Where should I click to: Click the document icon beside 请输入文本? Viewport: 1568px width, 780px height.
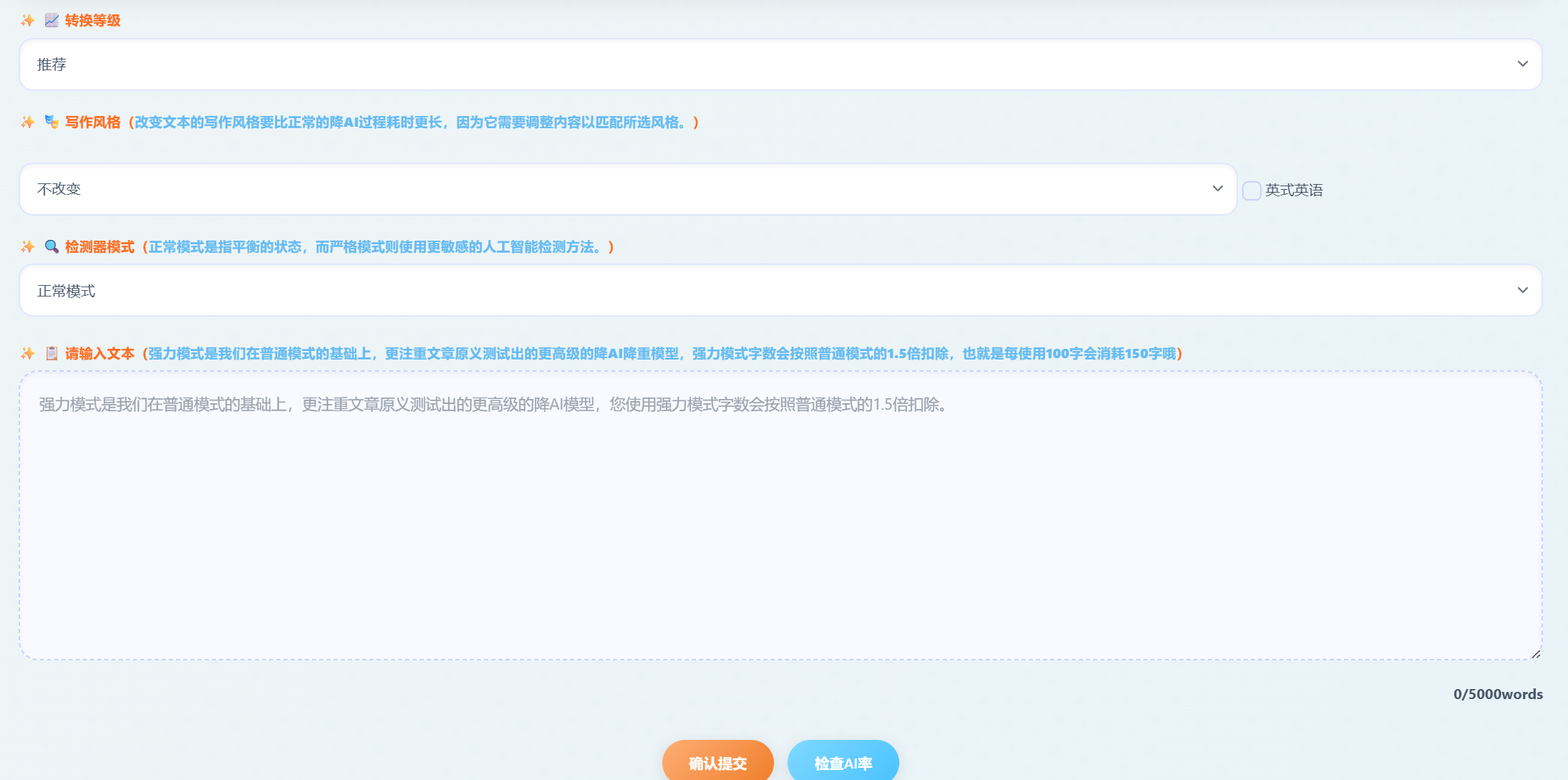pos(50,353)
